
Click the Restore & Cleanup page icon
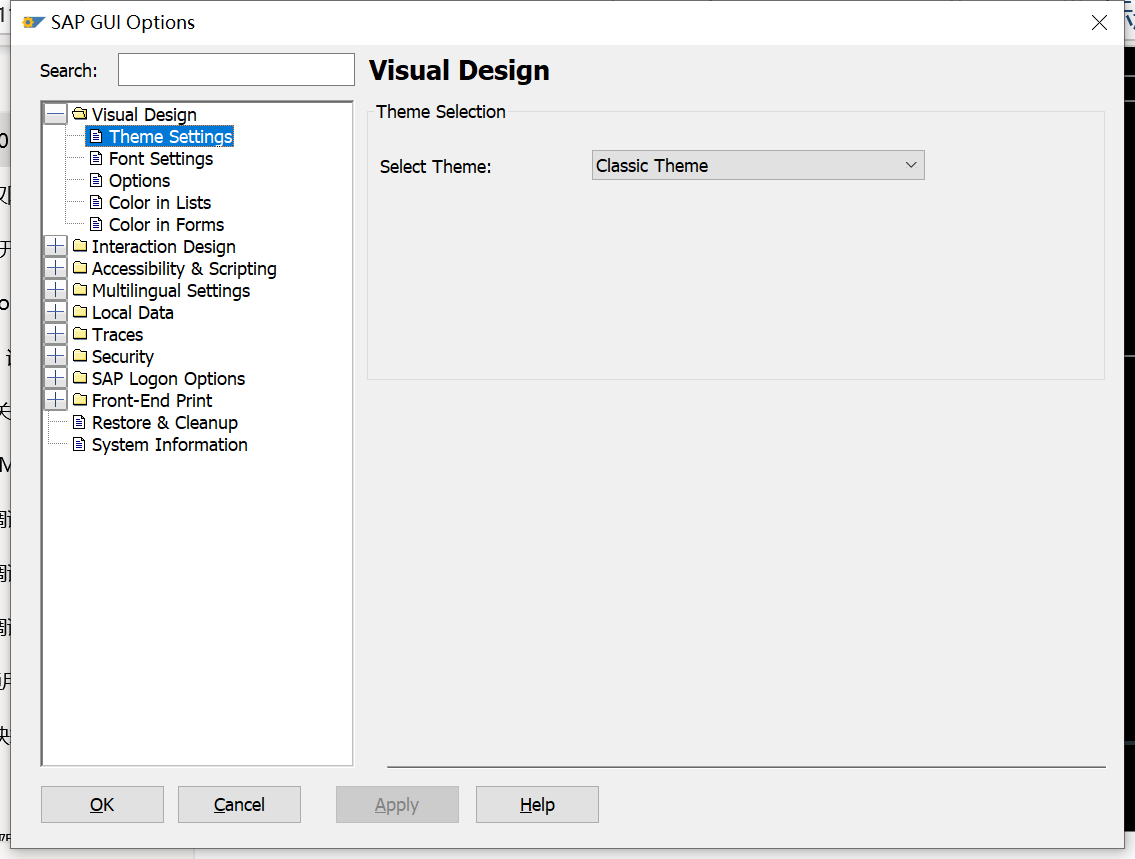coord(80,423)
